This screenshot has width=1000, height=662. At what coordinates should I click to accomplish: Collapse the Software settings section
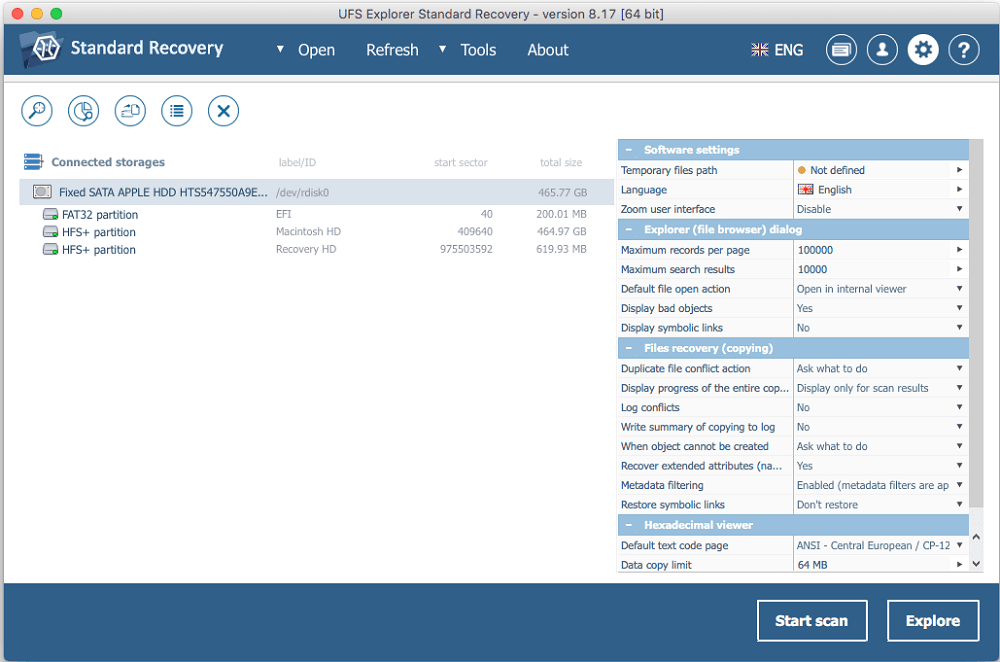[629, 150]
